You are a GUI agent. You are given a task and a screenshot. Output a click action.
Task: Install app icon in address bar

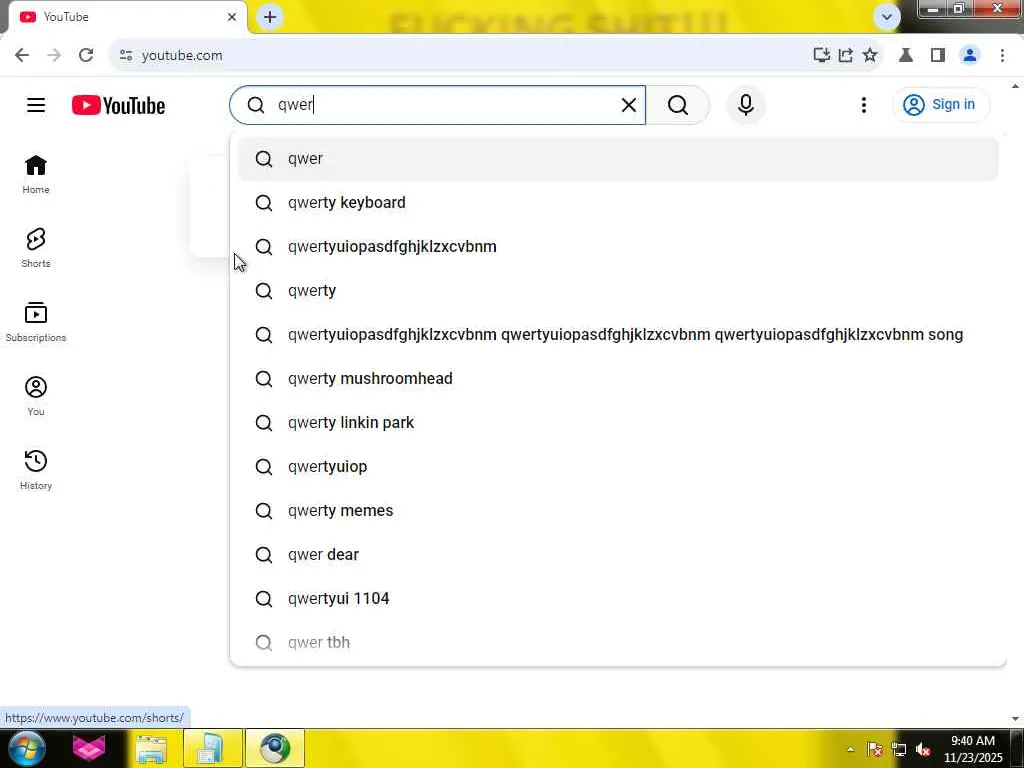click(822, 56)
